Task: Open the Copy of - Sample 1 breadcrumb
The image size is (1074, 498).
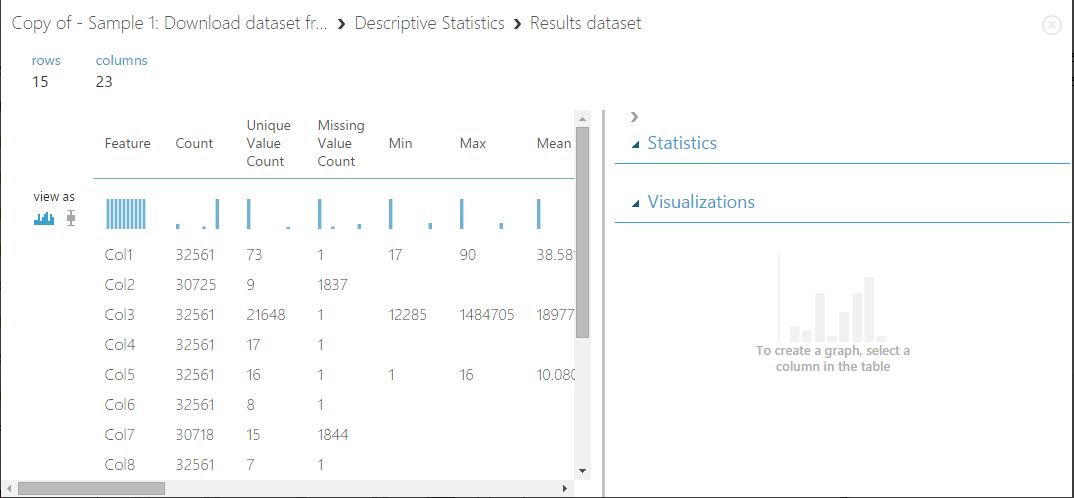Action: point(170,23)
